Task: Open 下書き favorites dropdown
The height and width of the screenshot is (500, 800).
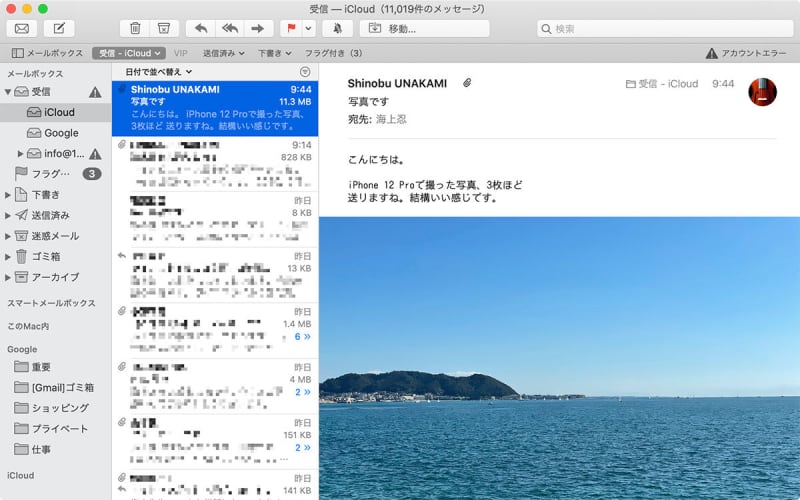Action: tap(274, 53)
